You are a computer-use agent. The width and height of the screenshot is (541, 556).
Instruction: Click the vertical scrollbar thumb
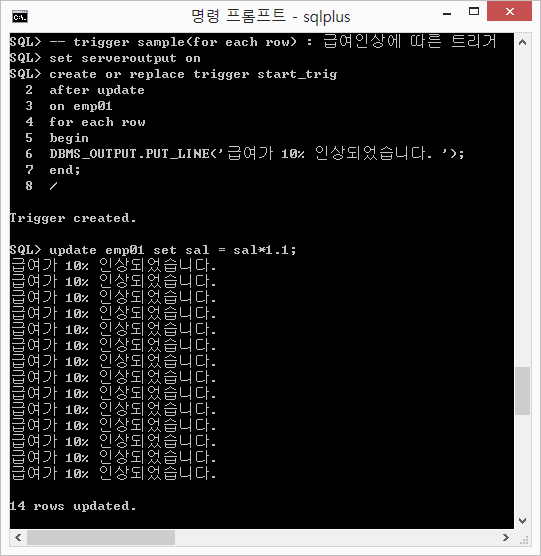[522, 391]
